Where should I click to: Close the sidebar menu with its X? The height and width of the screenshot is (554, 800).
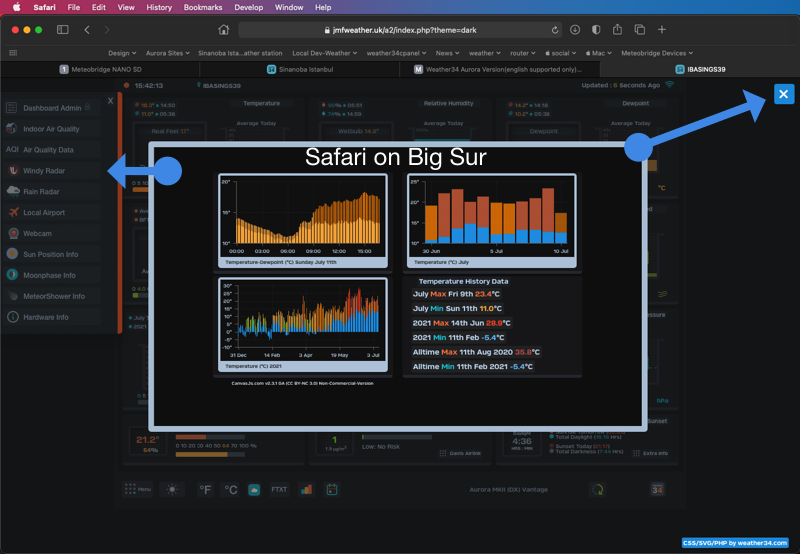pyautogui.click(x=110, y=101)
